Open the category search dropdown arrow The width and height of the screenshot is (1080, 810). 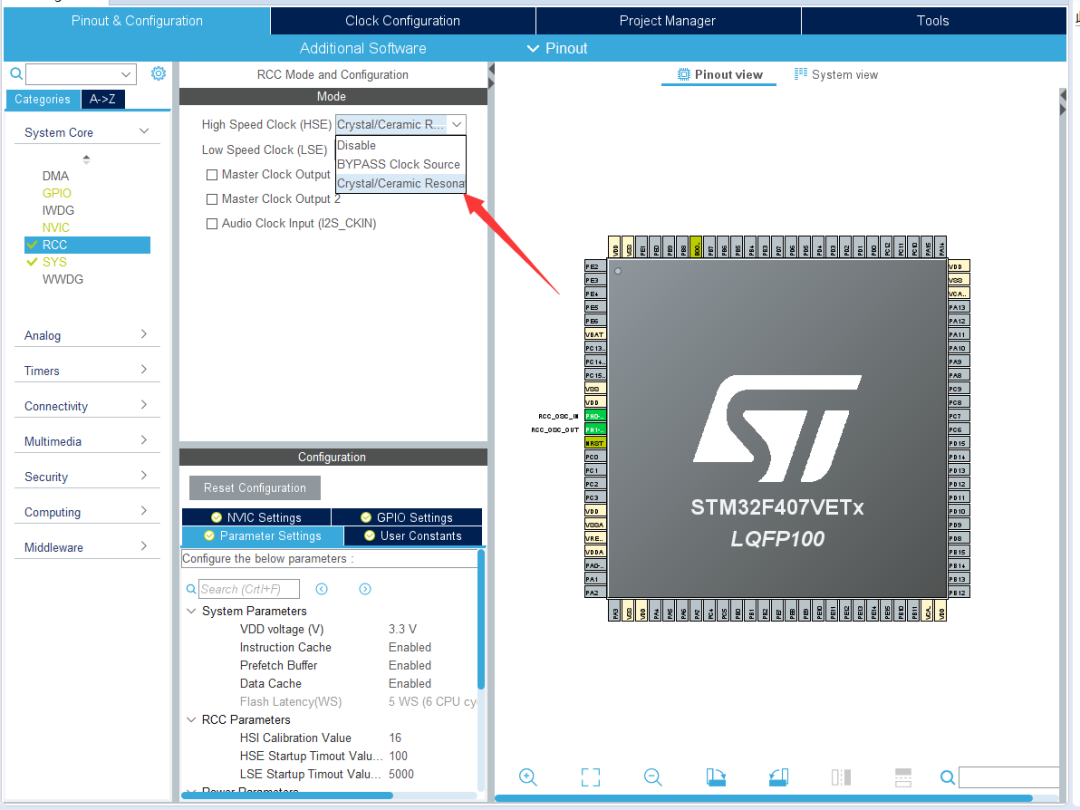click(126, 74)
